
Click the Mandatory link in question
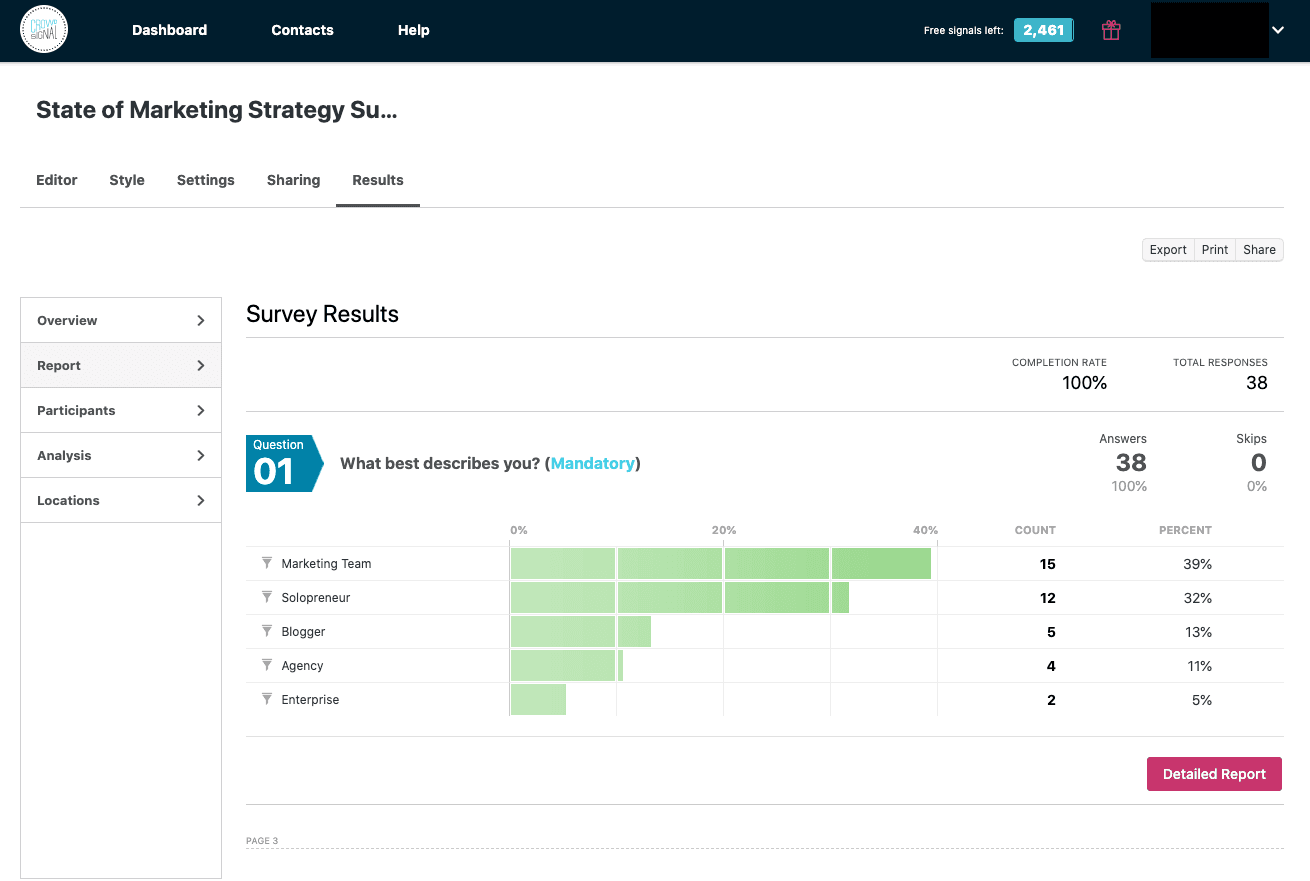click(592, 463)
